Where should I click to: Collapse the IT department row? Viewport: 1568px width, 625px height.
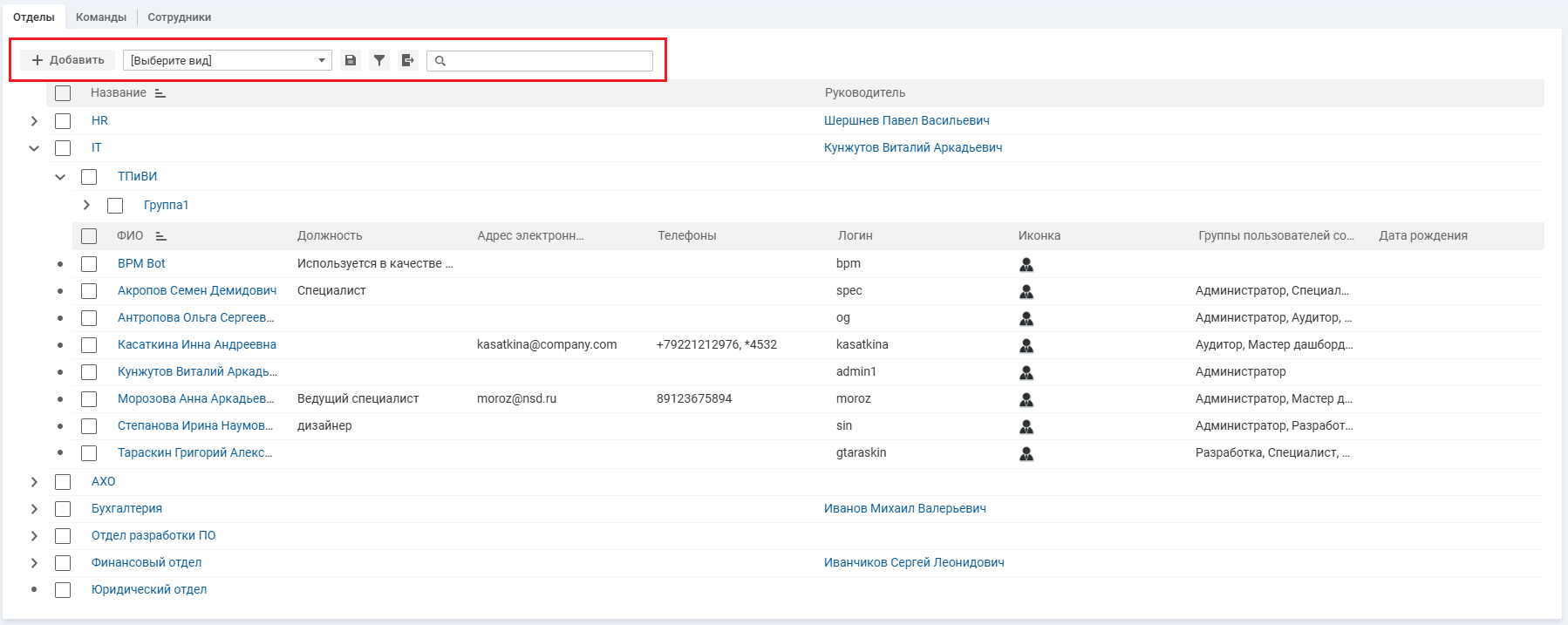34,148
